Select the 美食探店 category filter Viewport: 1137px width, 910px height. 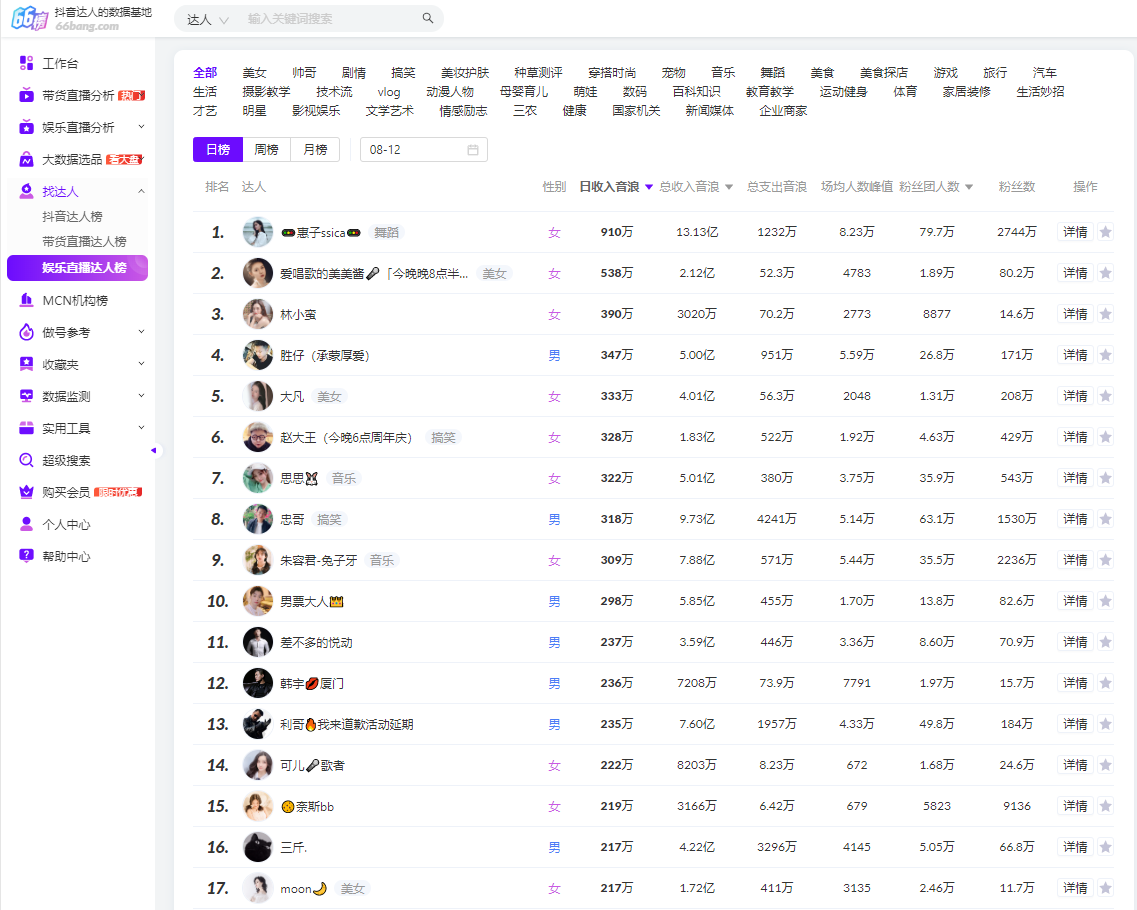pos(883,73)
